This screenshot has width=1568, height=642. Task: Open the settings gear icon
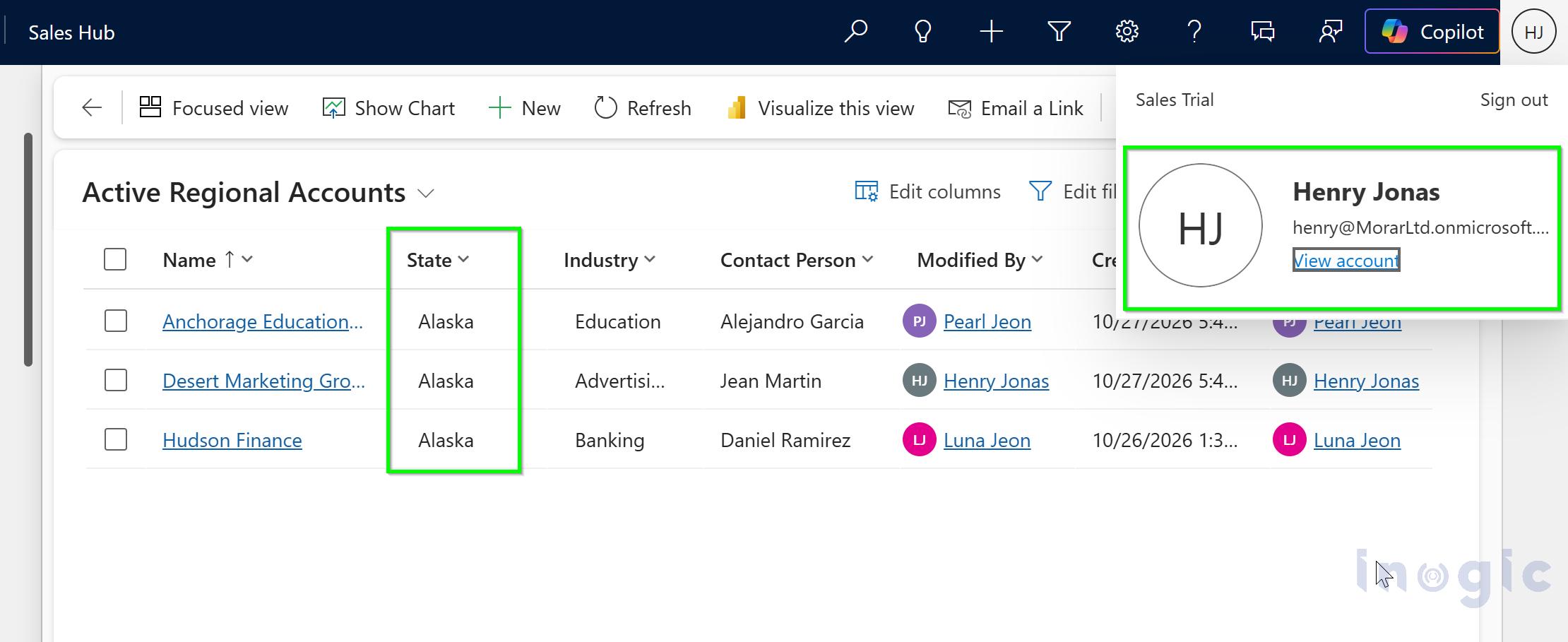click(x=1127, y=32)
